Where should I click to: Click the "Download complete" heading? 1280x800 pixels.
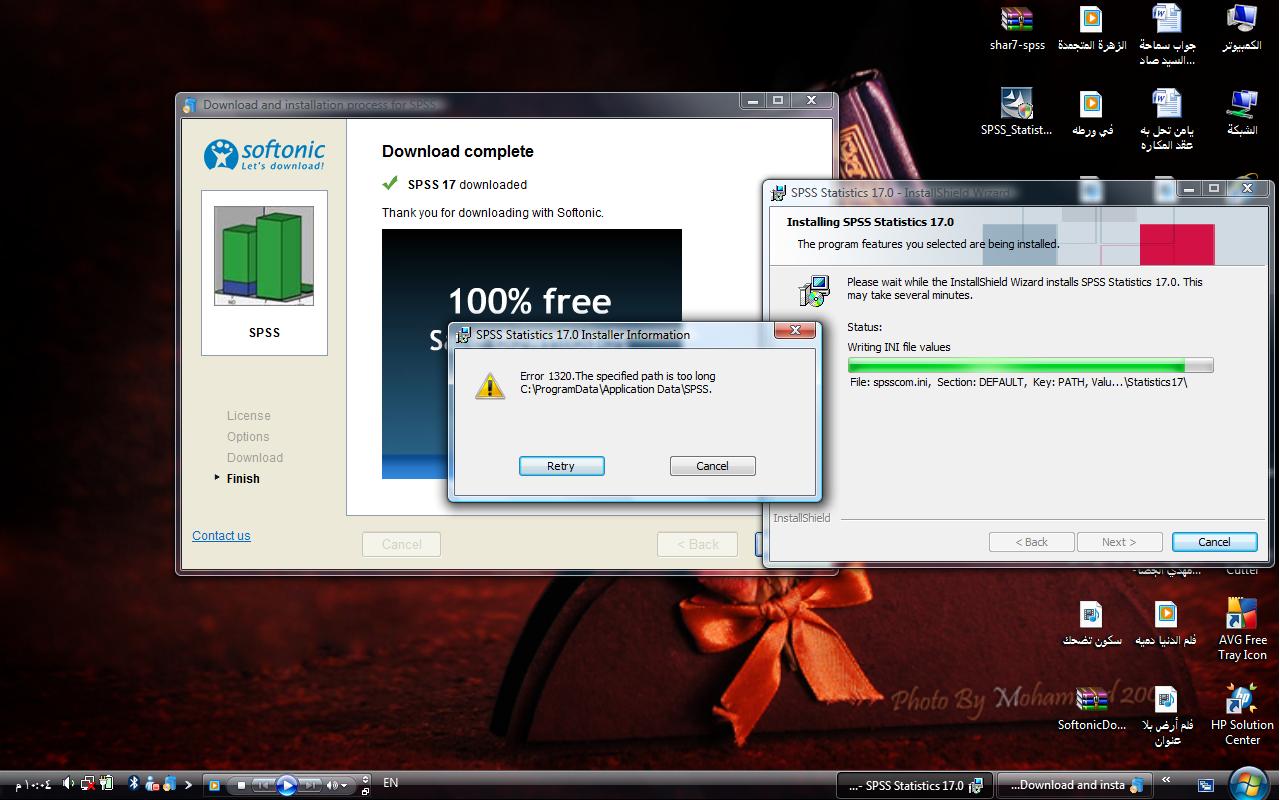[x=458, y=151]
